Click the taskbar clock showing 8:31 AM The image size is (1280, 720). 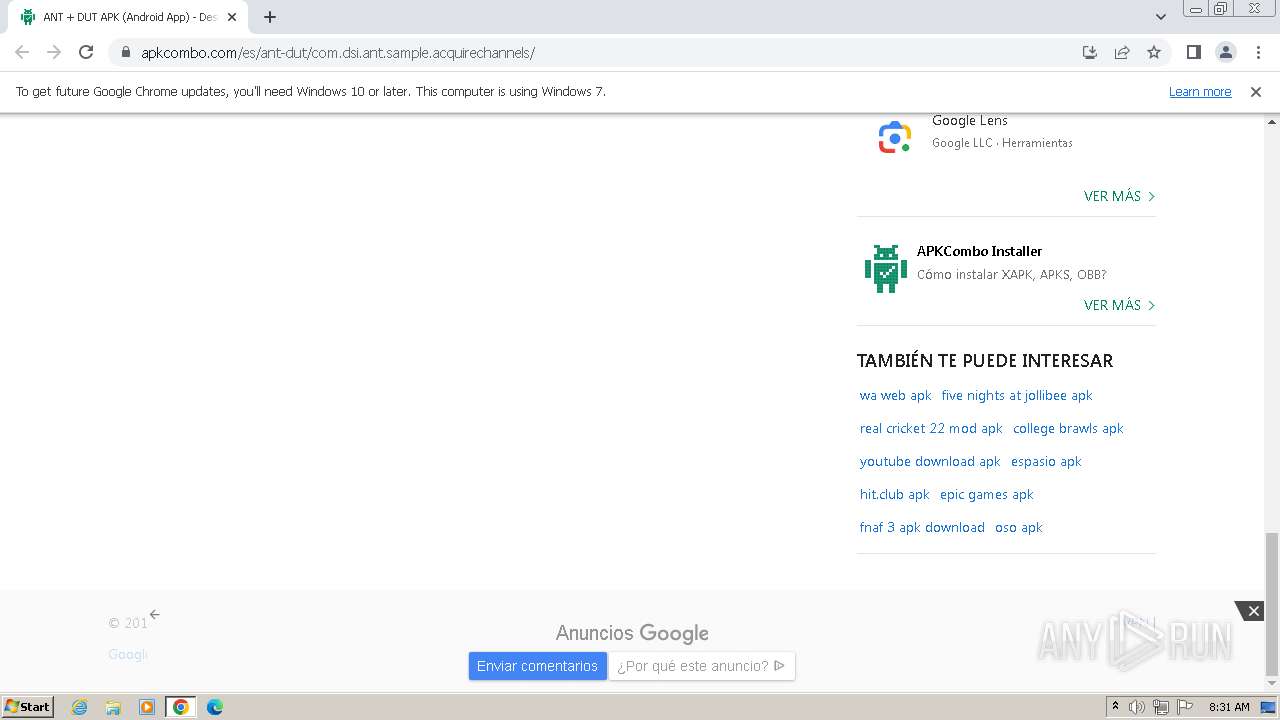[1229, 707]
